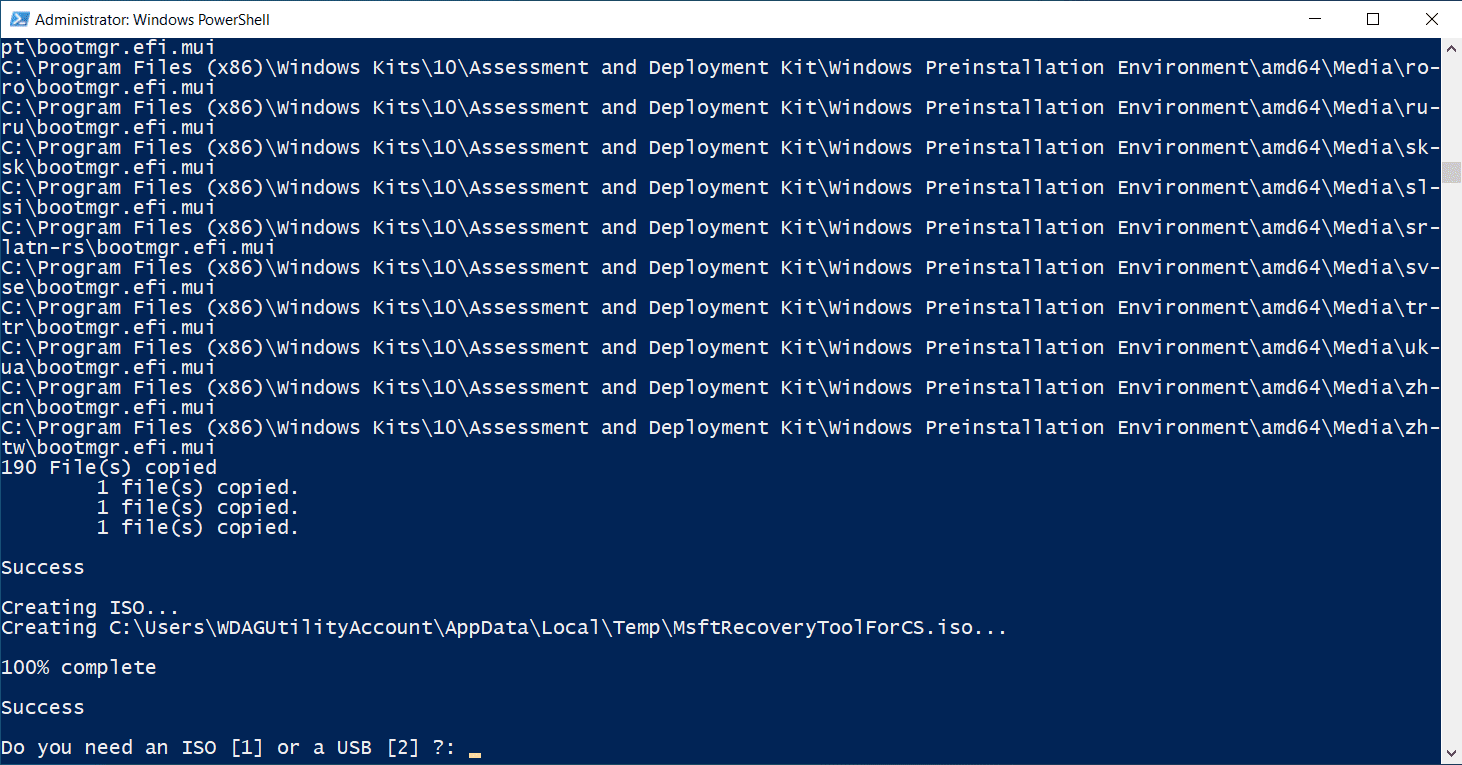Image resolution: width=1462 pixels, height=765 pixels.
Task: Click the "100% complete" output line
Action: point(79,668)
